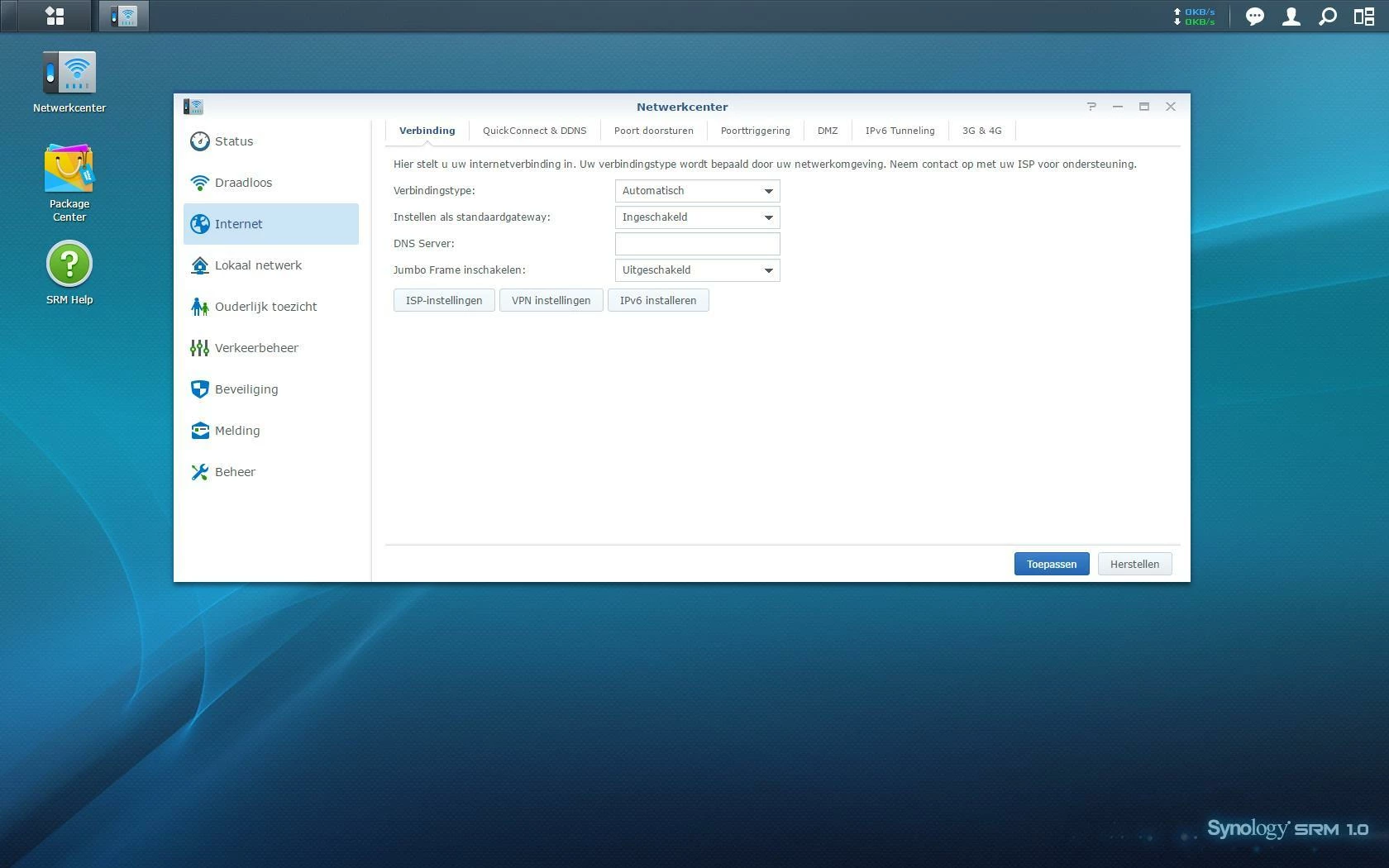
Task: Click the Herstellen button
Action: pos(1134,564)
